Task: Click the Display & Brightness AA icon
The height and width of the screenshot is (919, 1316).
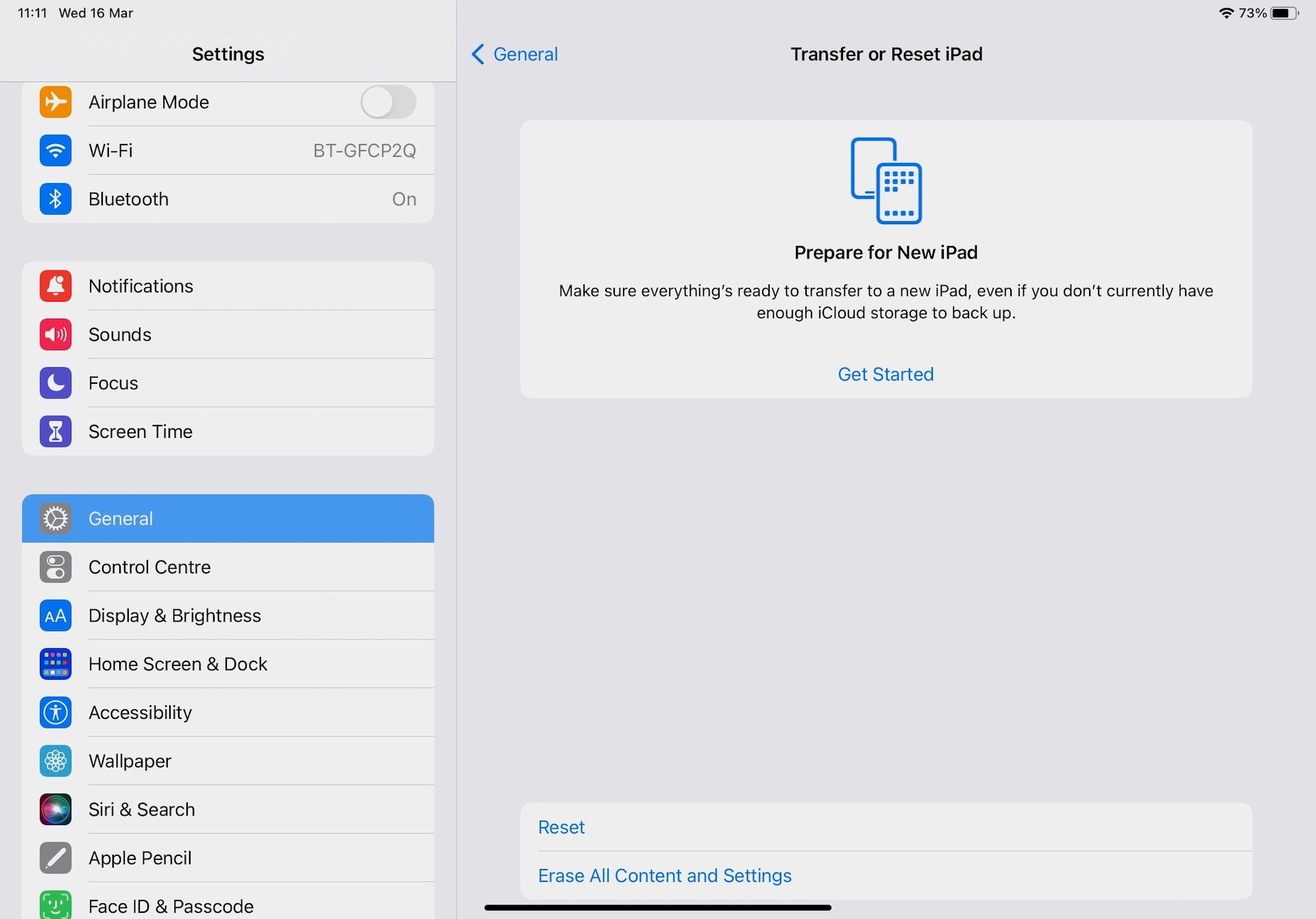Action: coord(56,616)
